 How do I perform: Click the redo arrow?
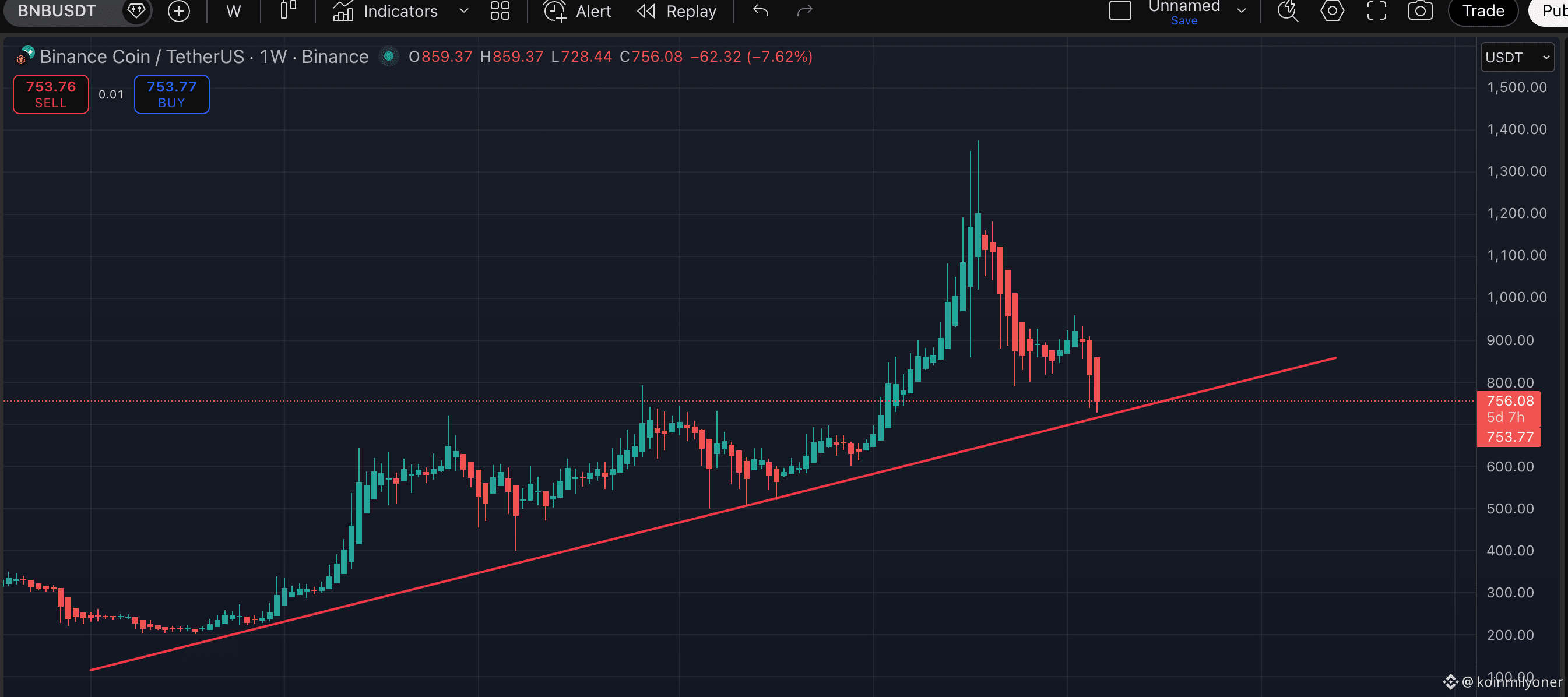tap(805, 11)
